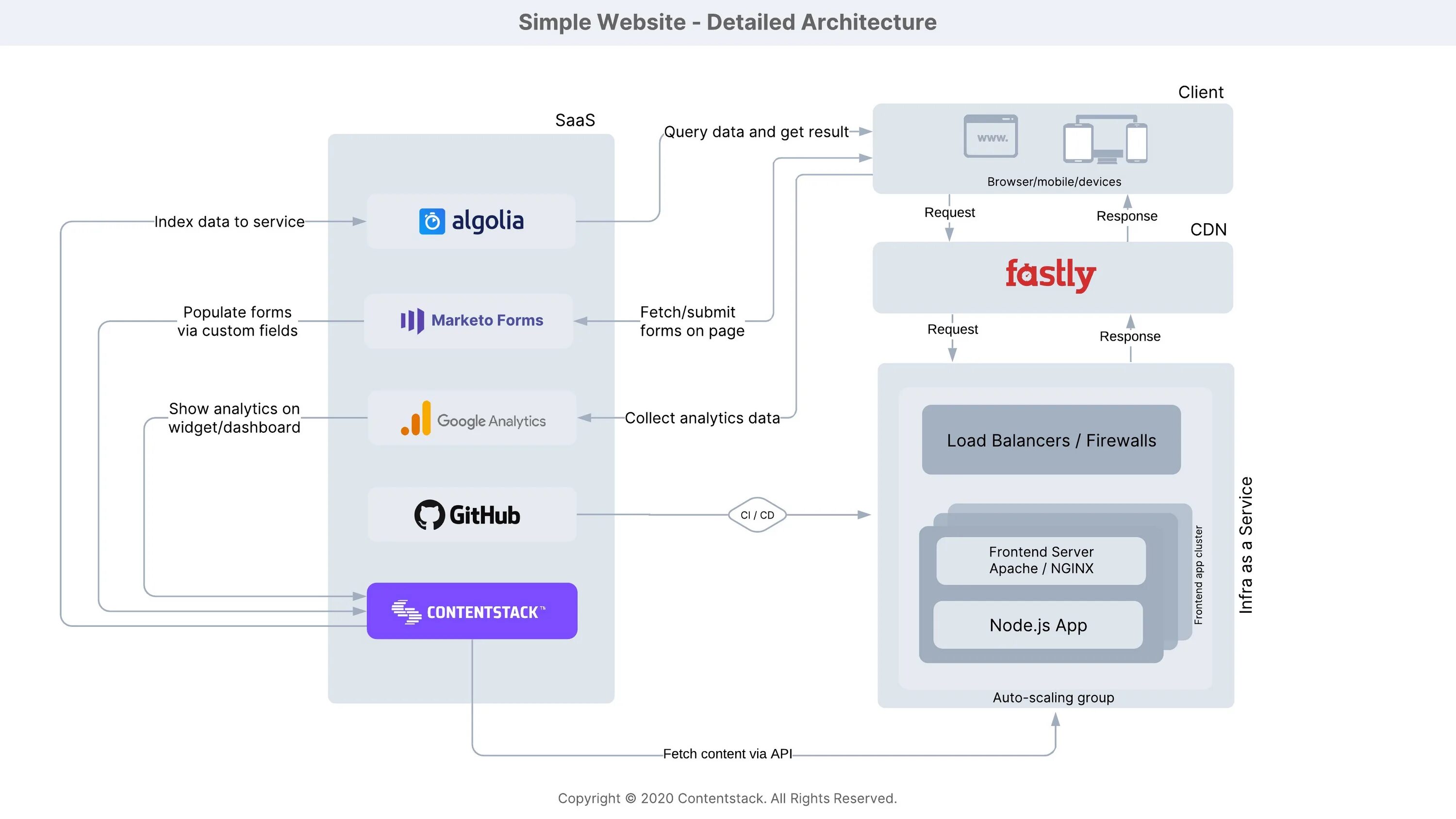The image size is (1456, 819).
Task: Click the mobile and desktop devices icon
Action: click(x=1105, y=140)
